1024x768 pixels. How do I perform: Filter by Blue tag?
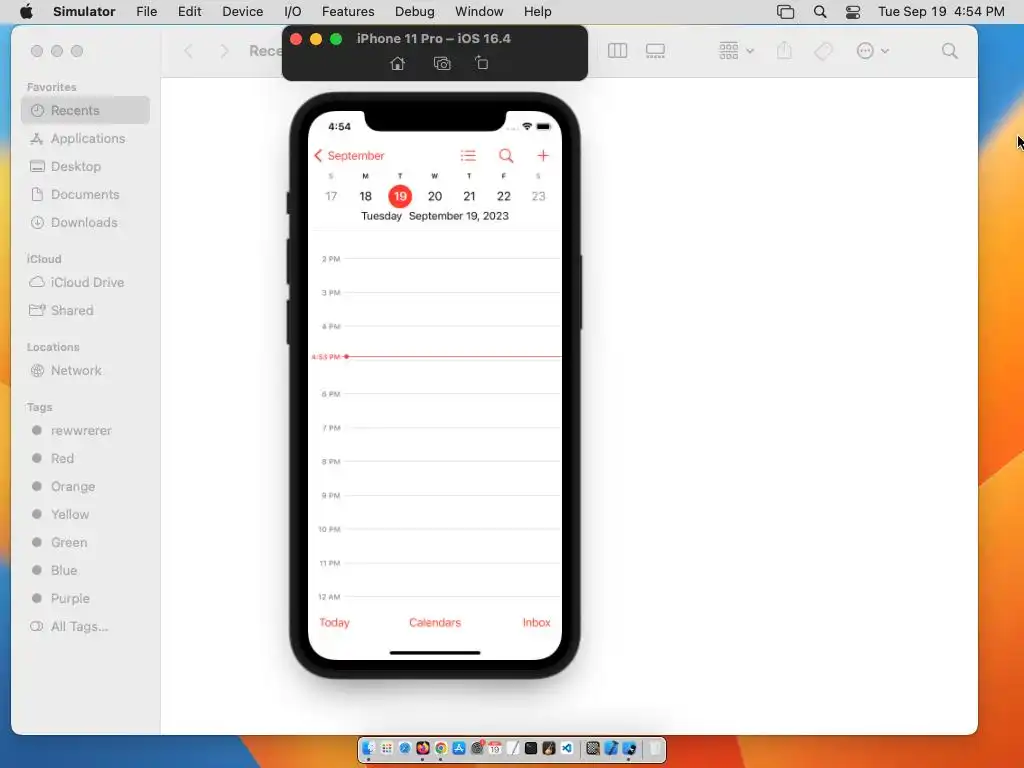[86, 570]
